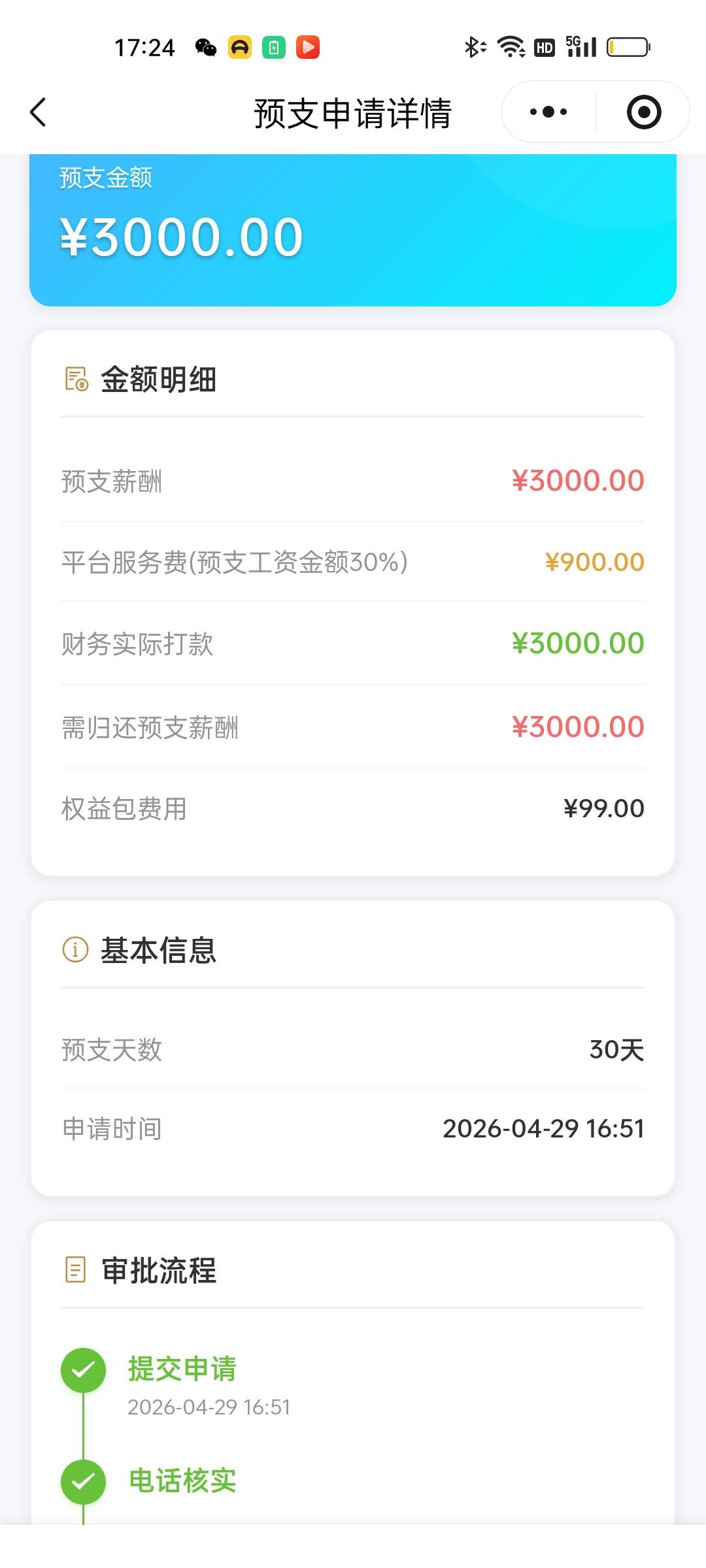Image resolution: width=706 pixels, height=1568 pixels.
Task: Tap the battery indicator in status bar
Action: 628,47
